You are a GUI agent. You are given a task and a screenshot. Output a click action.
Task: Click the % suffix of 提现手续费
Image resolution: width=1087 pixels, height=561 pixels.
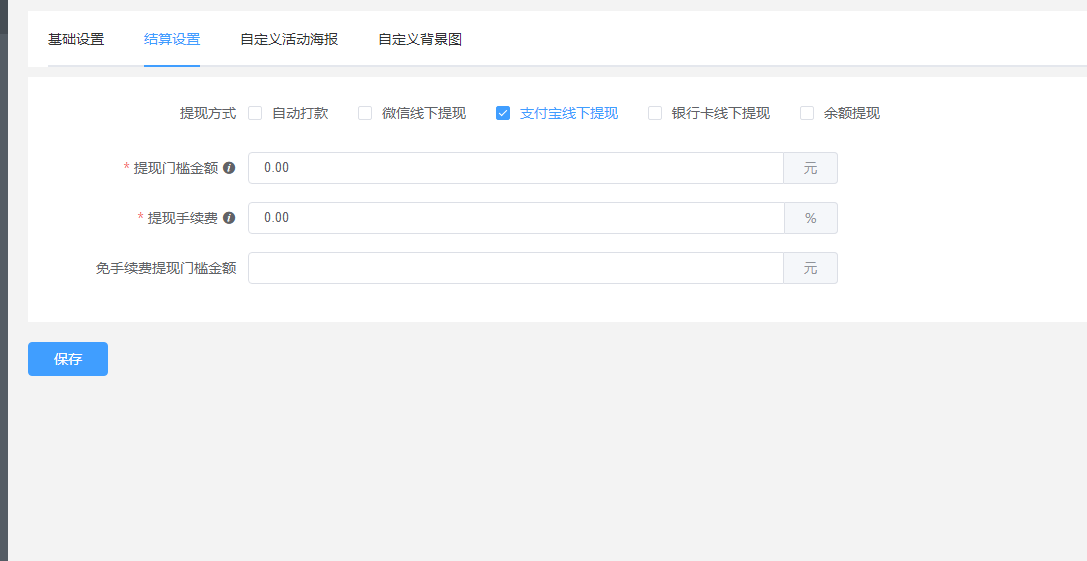(810, 218)
